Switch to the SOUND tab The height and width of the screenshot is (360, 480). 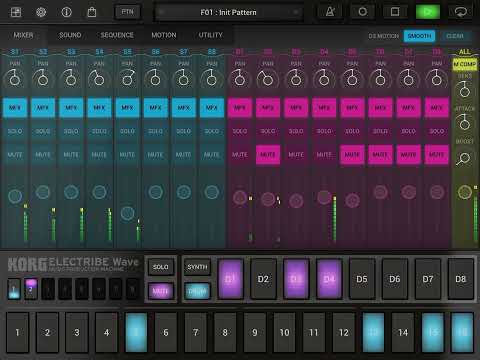tap(70, 35)
